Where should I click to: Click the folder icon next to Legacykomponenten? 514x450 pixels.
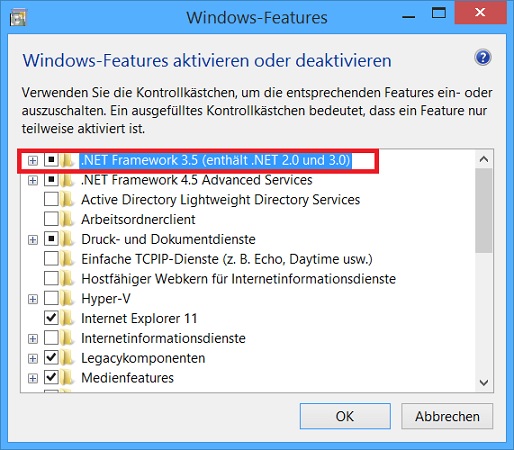point(68,358)
